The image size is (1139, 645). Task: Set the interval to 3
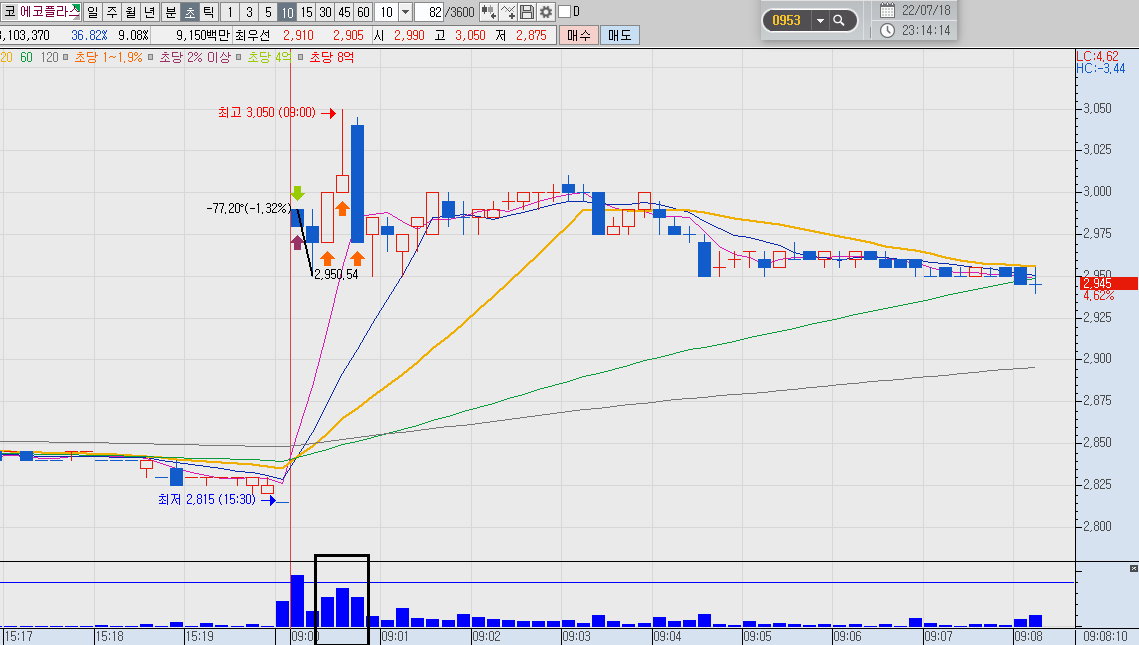coord(249,12)
